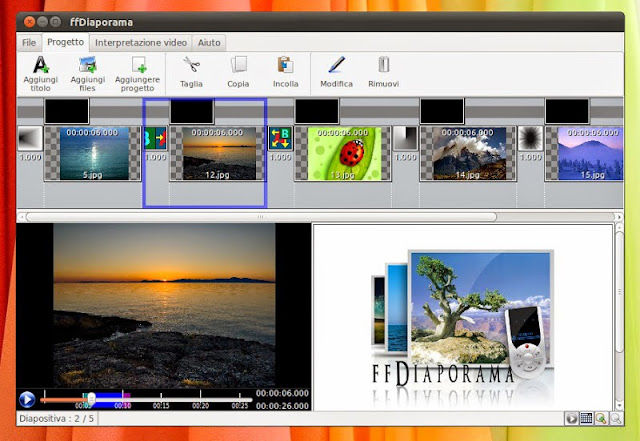Cut the slide with the Taglia scissors
Screen dimensions: 640x441
191,65
